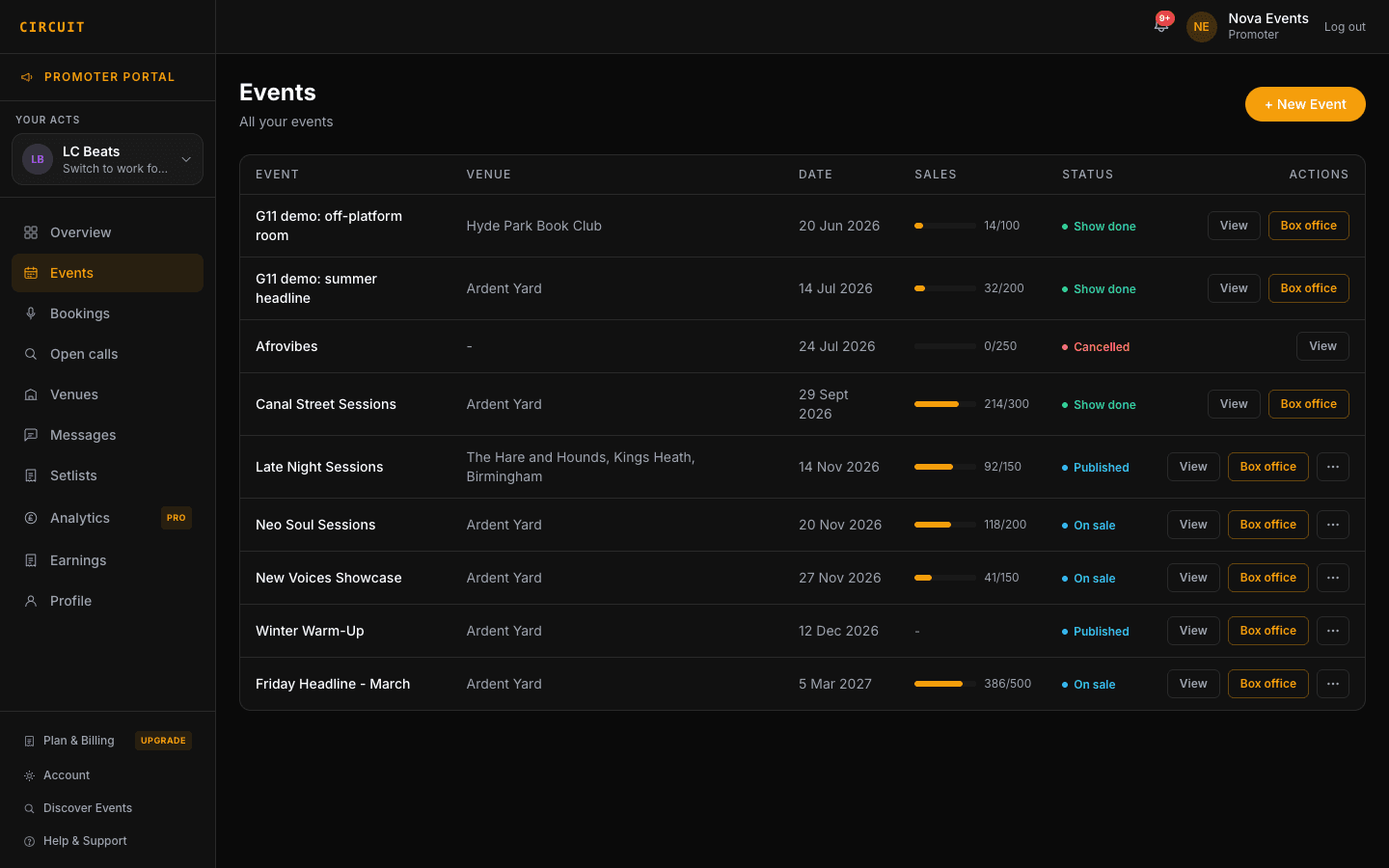Click the '386/500' sales figure

coord(1007,684)
